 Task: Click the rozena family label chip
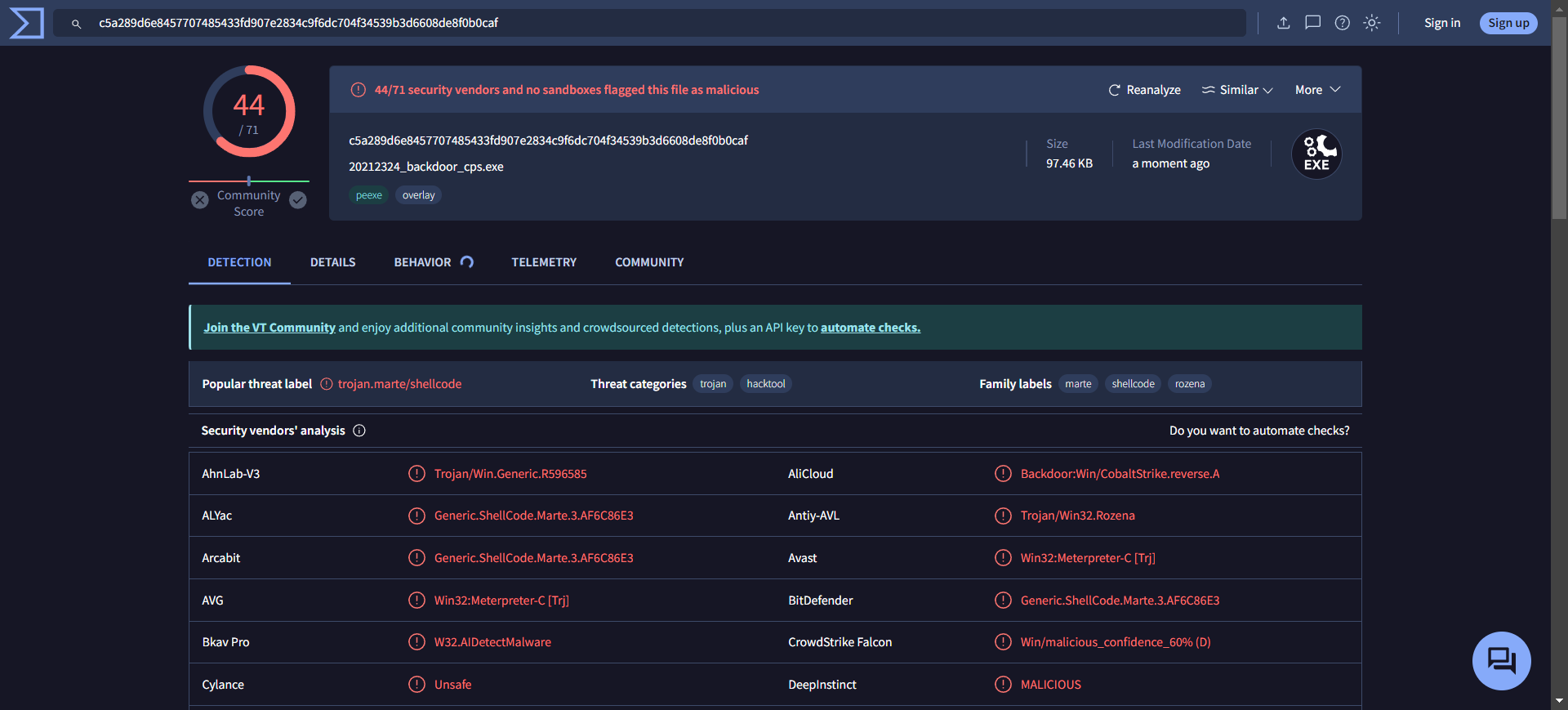pyautogui.click(x=1190, y=384)
